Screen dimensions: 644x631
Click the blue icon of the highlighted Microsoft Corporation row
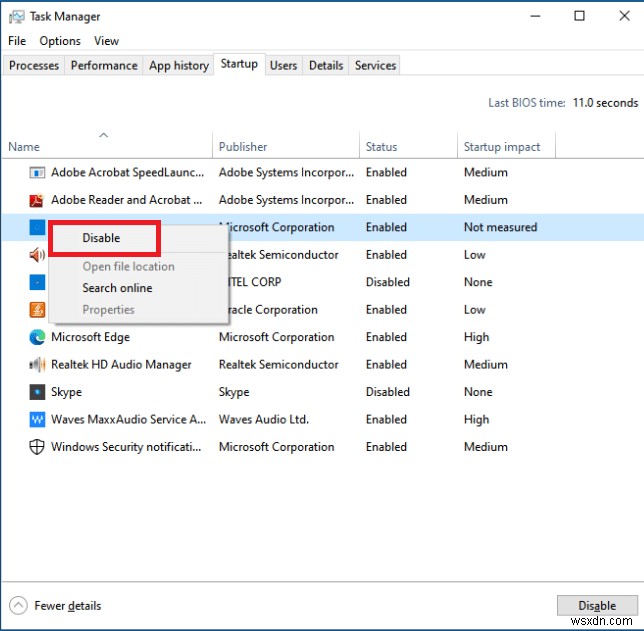[37, 227]
